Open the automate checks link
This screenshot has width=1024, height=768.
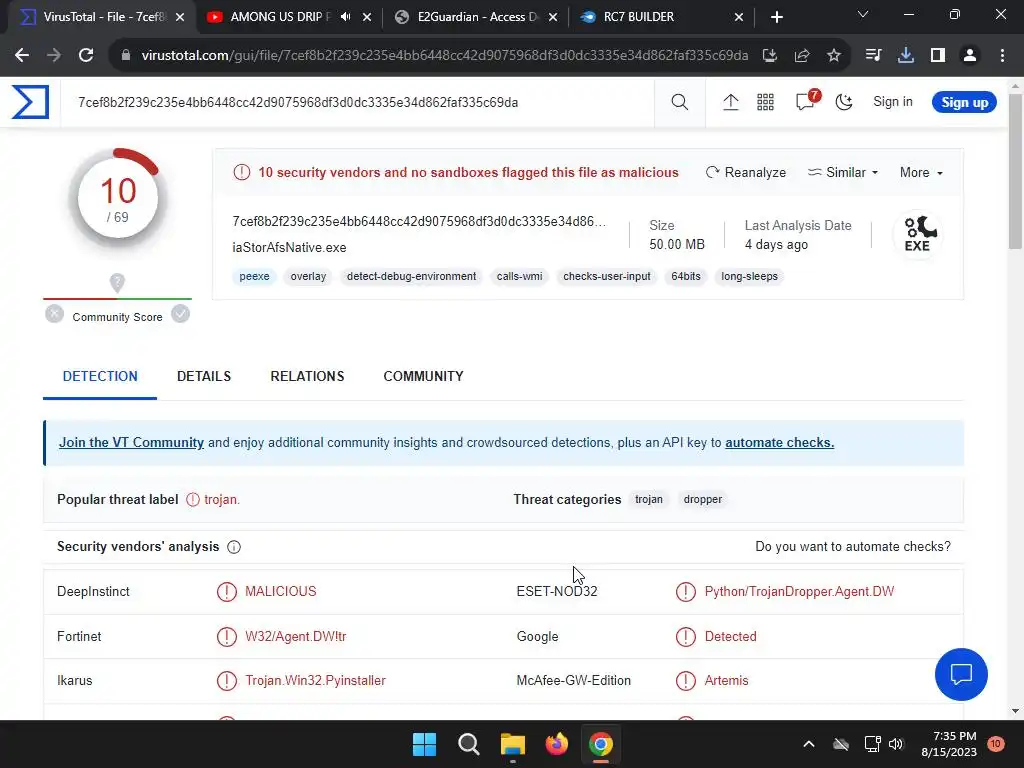(x=779, y=442)
